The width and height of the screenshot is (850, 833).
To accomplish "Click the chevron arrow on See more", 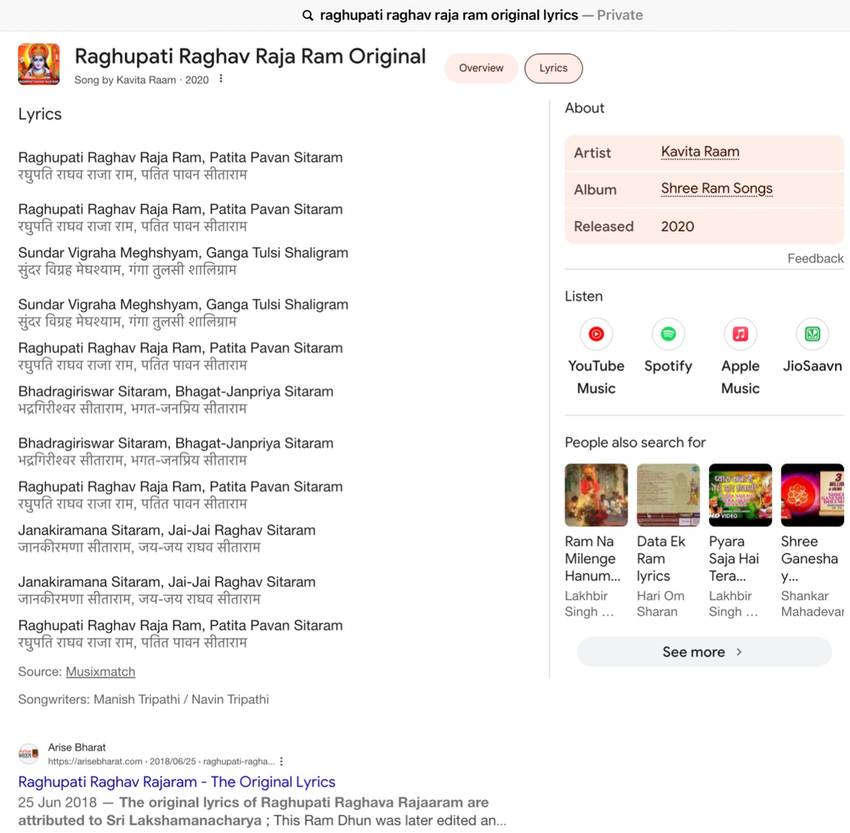I will coord(739,652).
